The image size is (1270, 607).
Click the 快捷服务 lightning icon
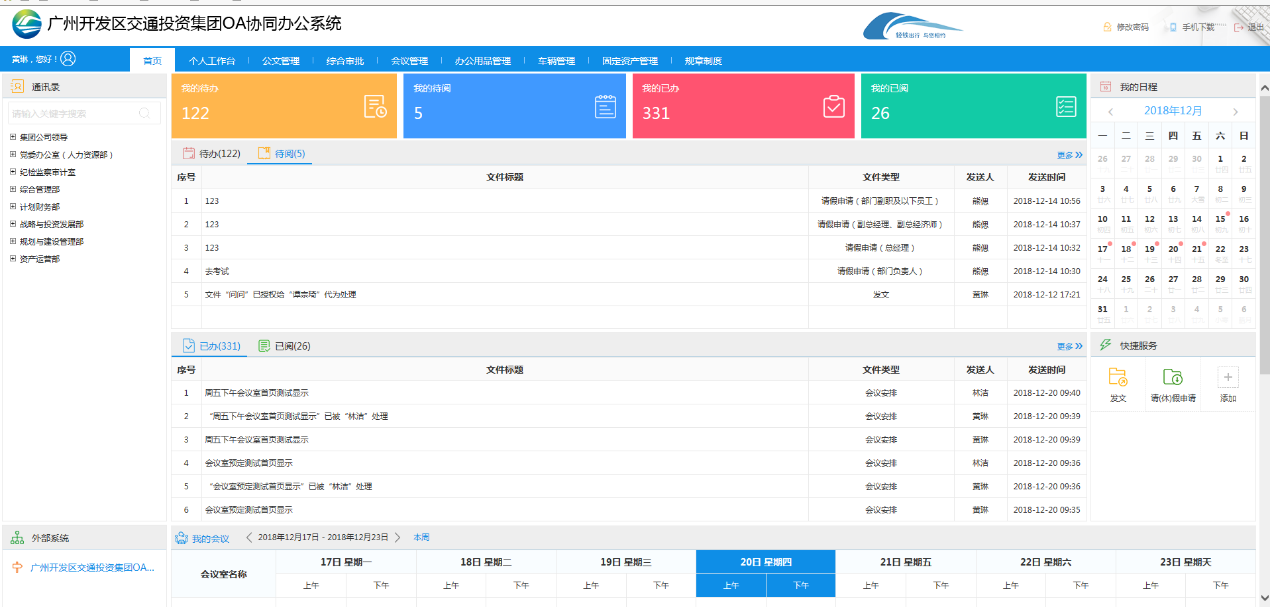1106,345
